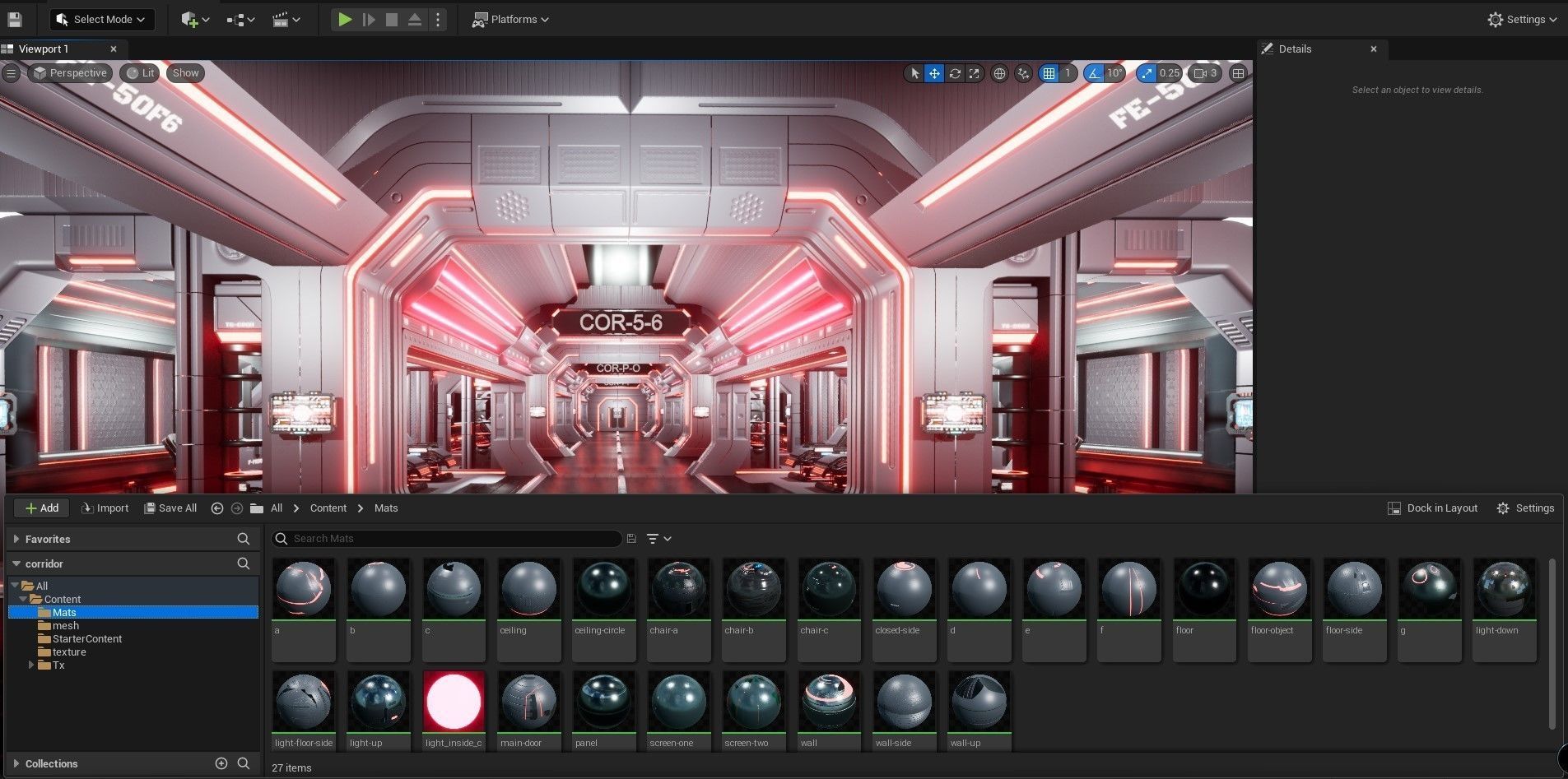Change grid snap value 1

[1068, 73]
